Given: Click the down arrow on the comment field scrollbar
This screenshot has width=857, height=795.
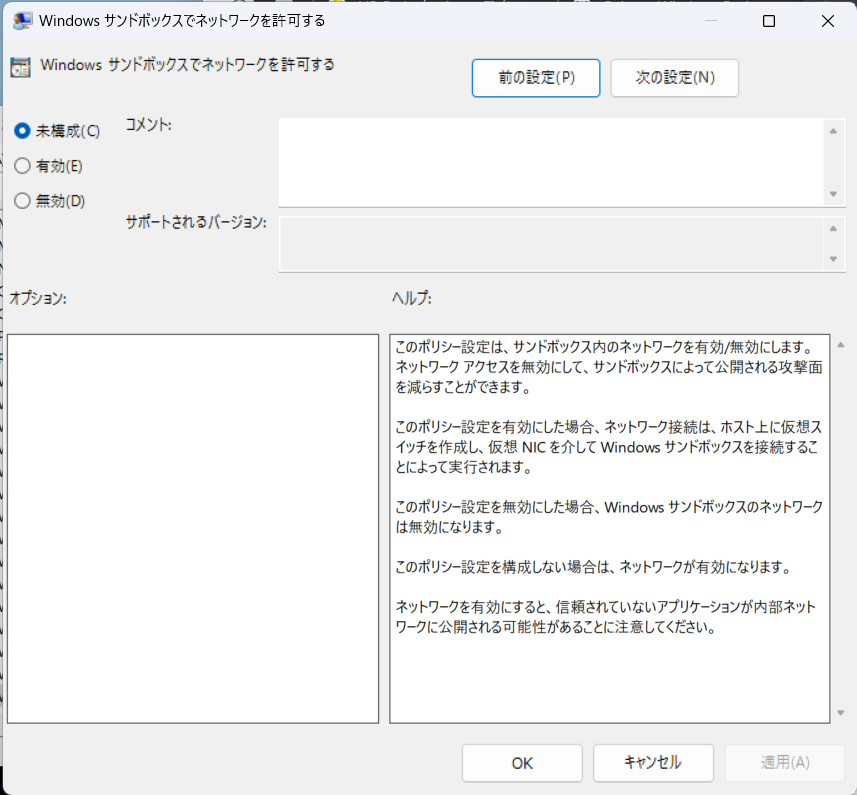Looking at the screenshot, I should [x=832, y=193].
